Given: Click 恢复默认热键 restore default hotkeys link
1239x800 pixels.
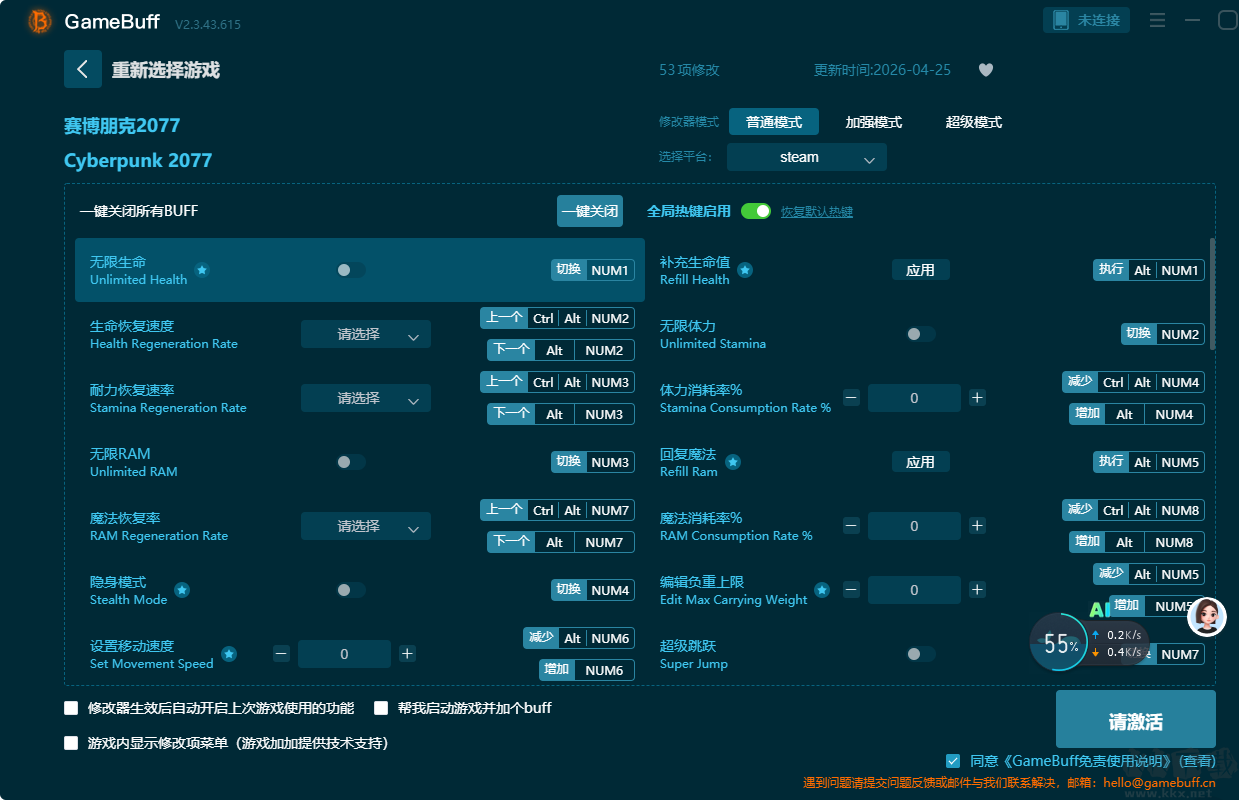Looking at the screenshot, I should tap(817, 212).
